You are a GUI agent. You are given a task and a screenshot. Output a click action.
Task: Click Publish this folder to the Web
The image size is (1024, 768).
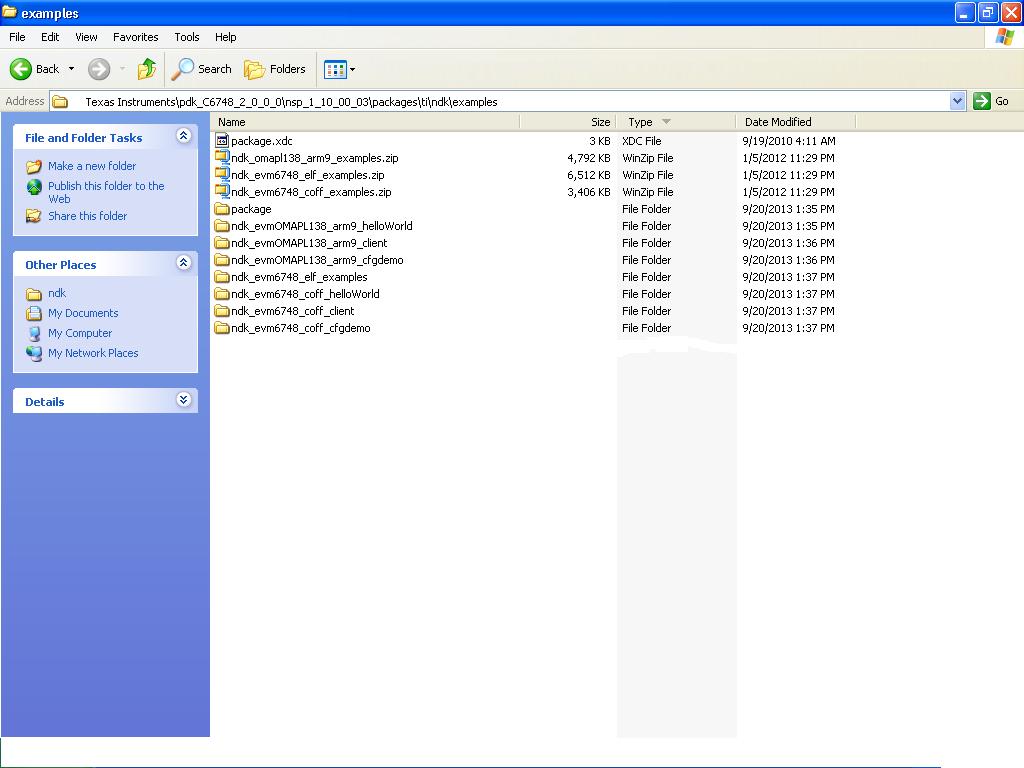106,193
